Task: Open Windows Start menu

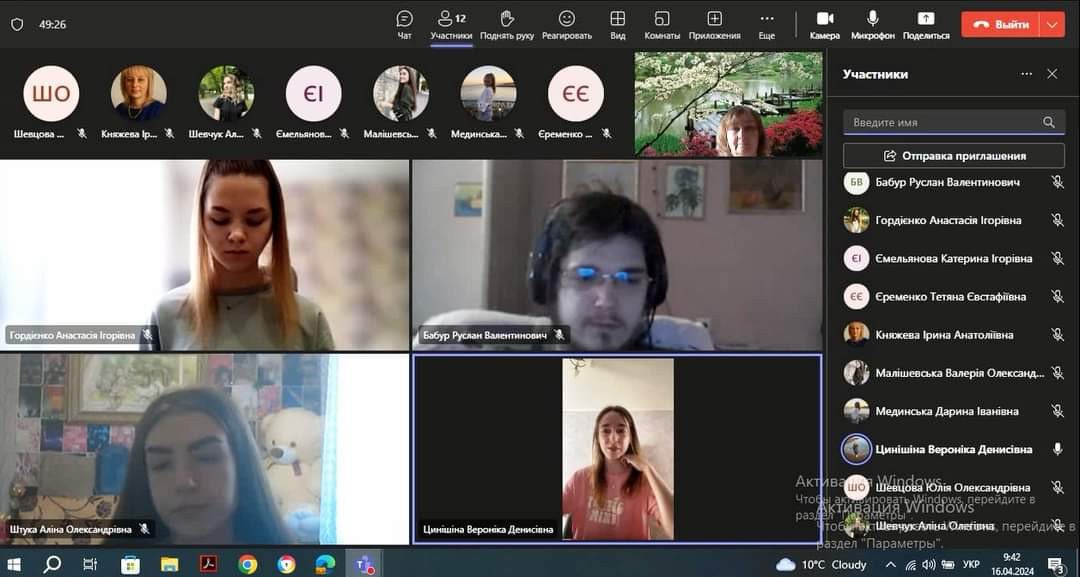Action: pos(13,565)
